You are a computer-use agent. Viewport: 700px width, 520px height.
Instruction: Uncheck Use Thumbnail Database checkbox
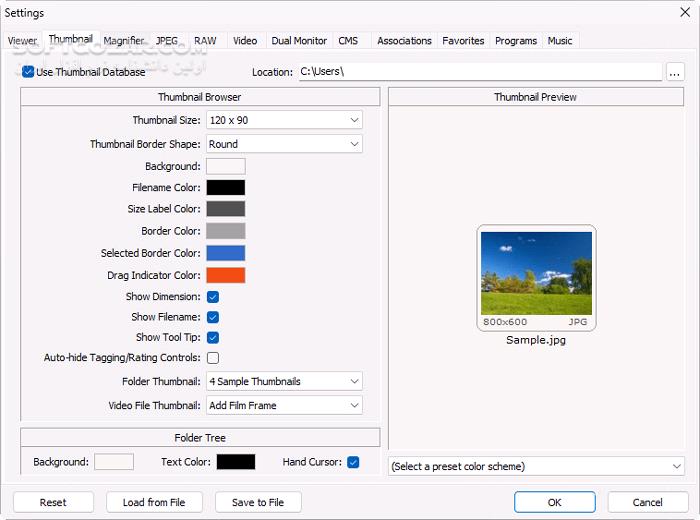(28, 72)
